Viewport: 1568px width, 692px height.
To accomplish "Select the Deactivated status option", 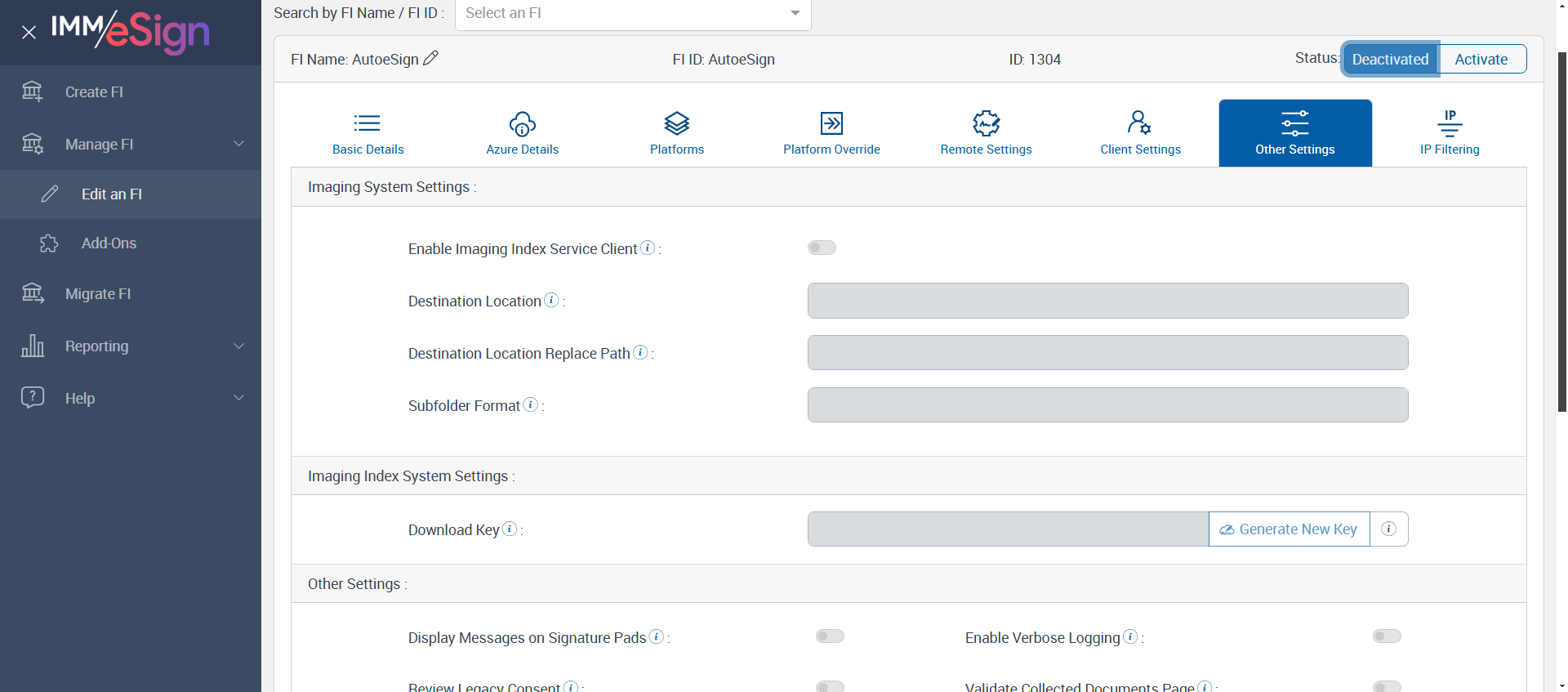I will (1390, 59).
